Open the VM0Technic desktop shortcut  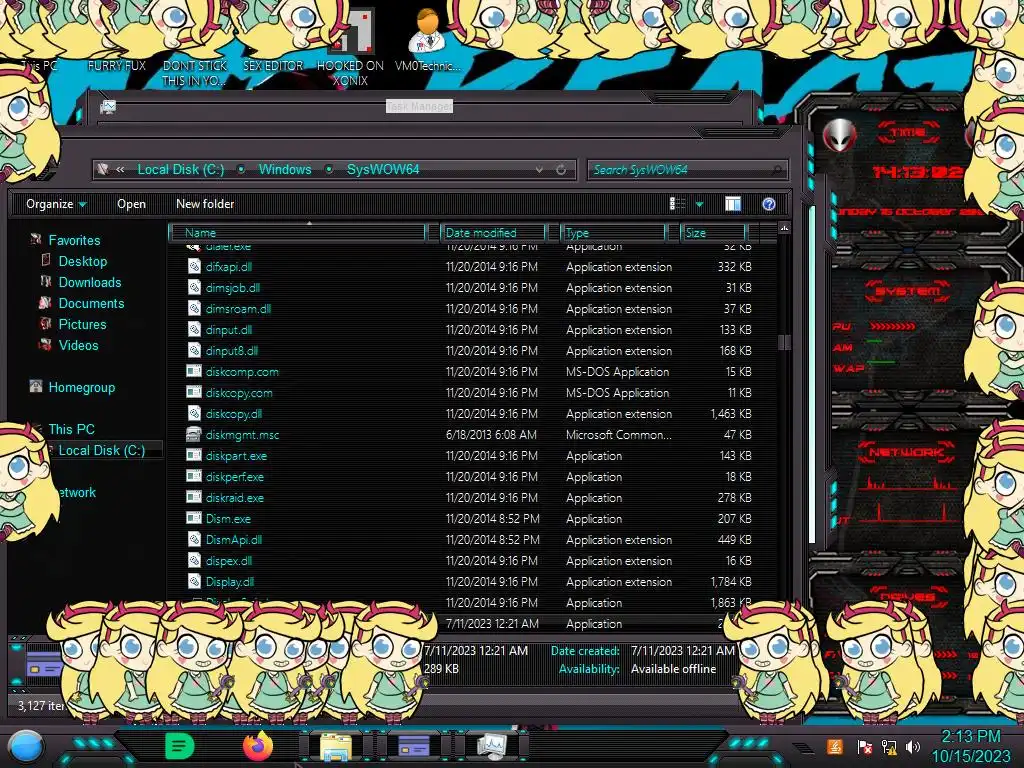click(x=427, y=40)
